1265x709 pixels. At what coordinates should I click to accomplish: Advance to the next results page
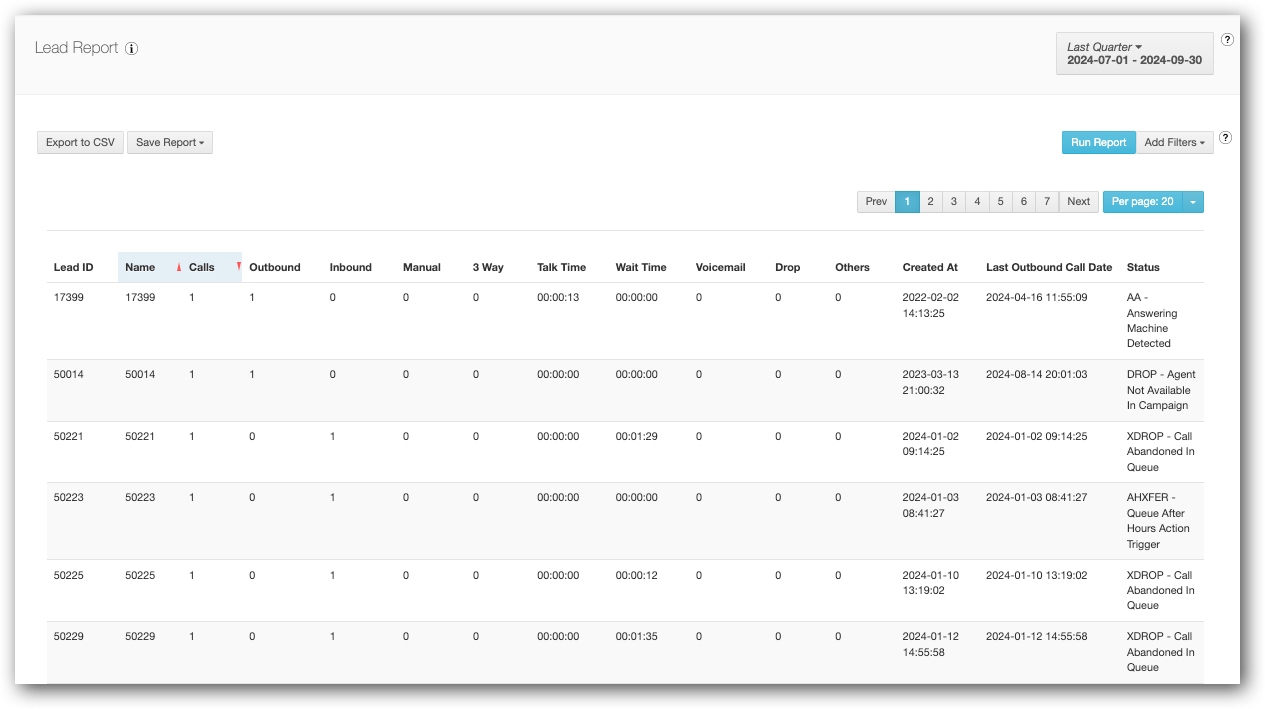tap(1078, 201)
